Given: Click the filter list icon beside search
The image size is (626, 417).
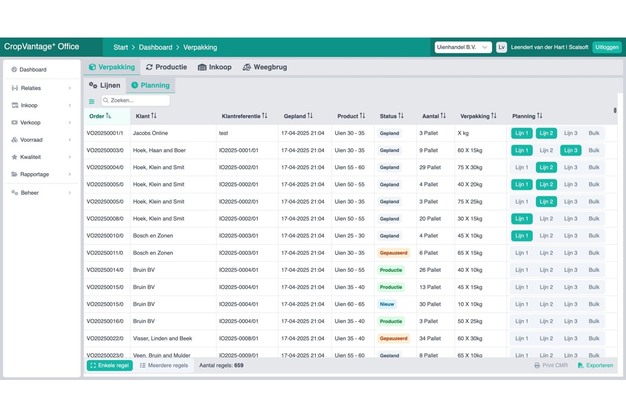Looking at the screenshot, I should tap(92, 101).
